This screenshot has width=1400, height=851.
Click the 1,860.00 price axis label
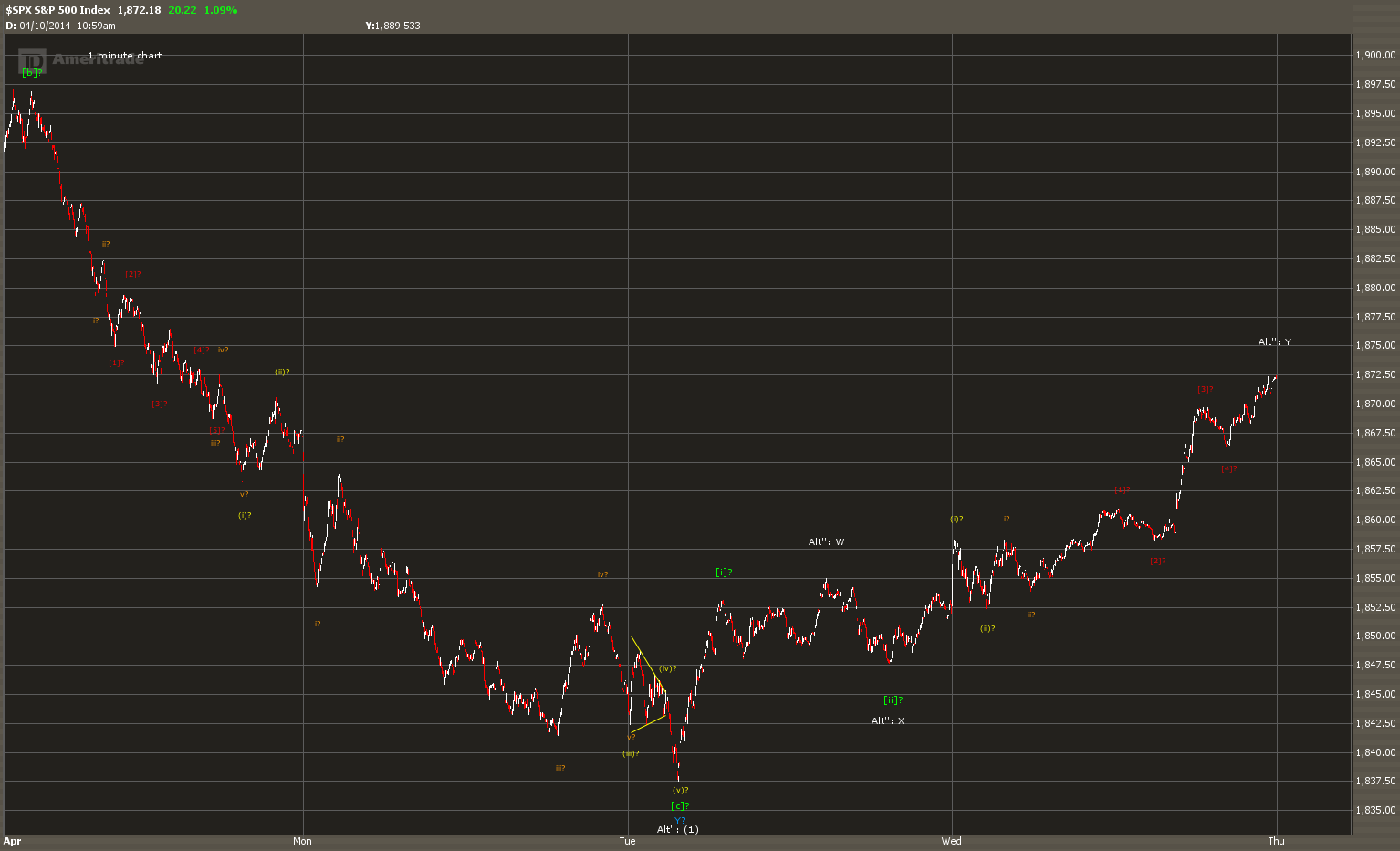click(1376, 520)
